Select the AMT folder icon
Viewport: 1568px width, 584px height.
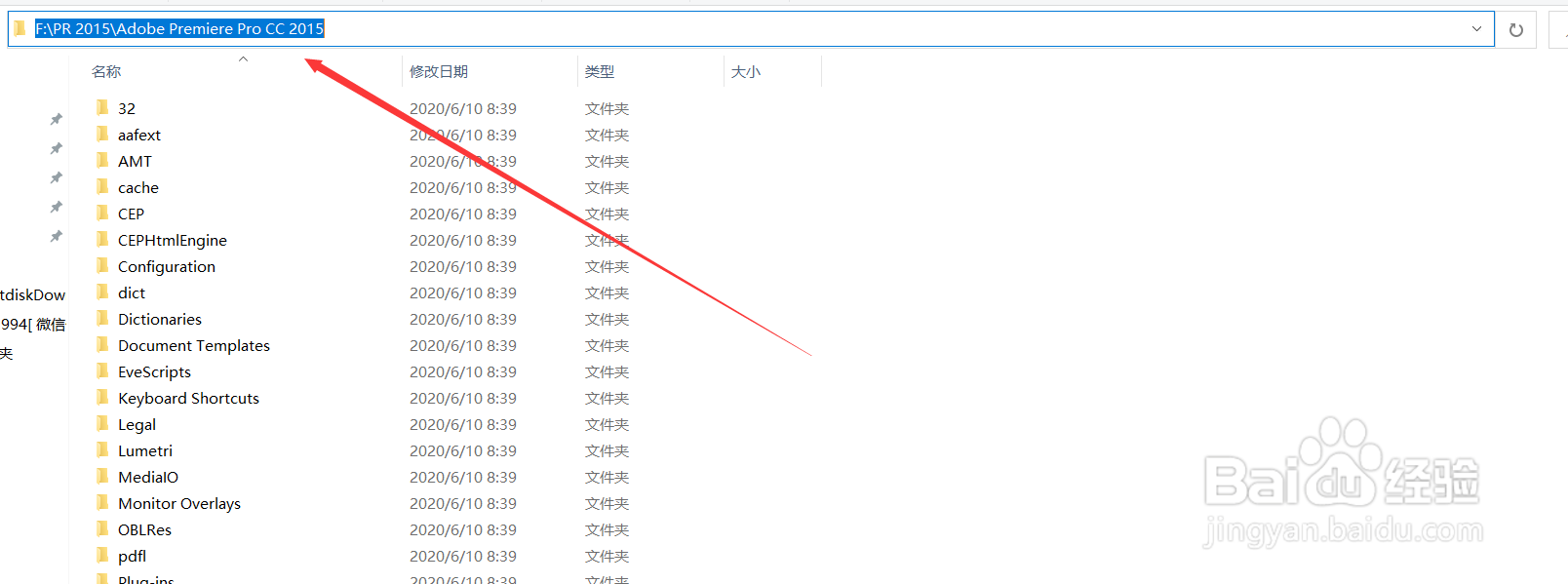tap(102, 160)
